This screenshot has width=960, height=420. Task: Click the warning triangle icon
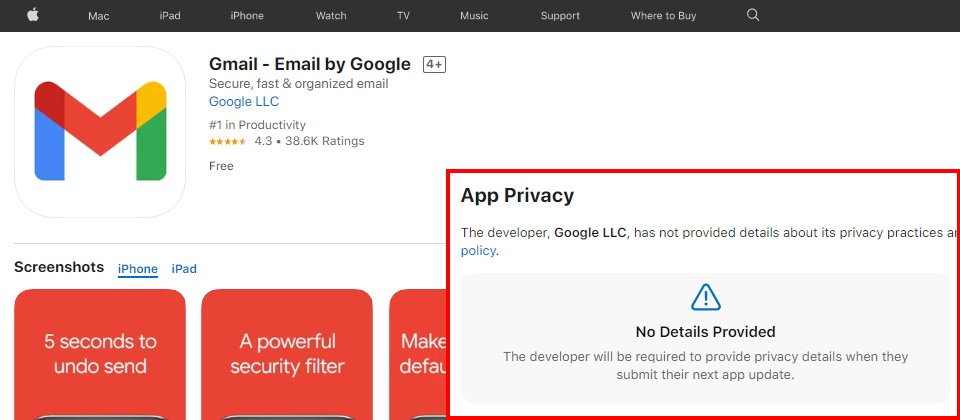click(705, 298)
